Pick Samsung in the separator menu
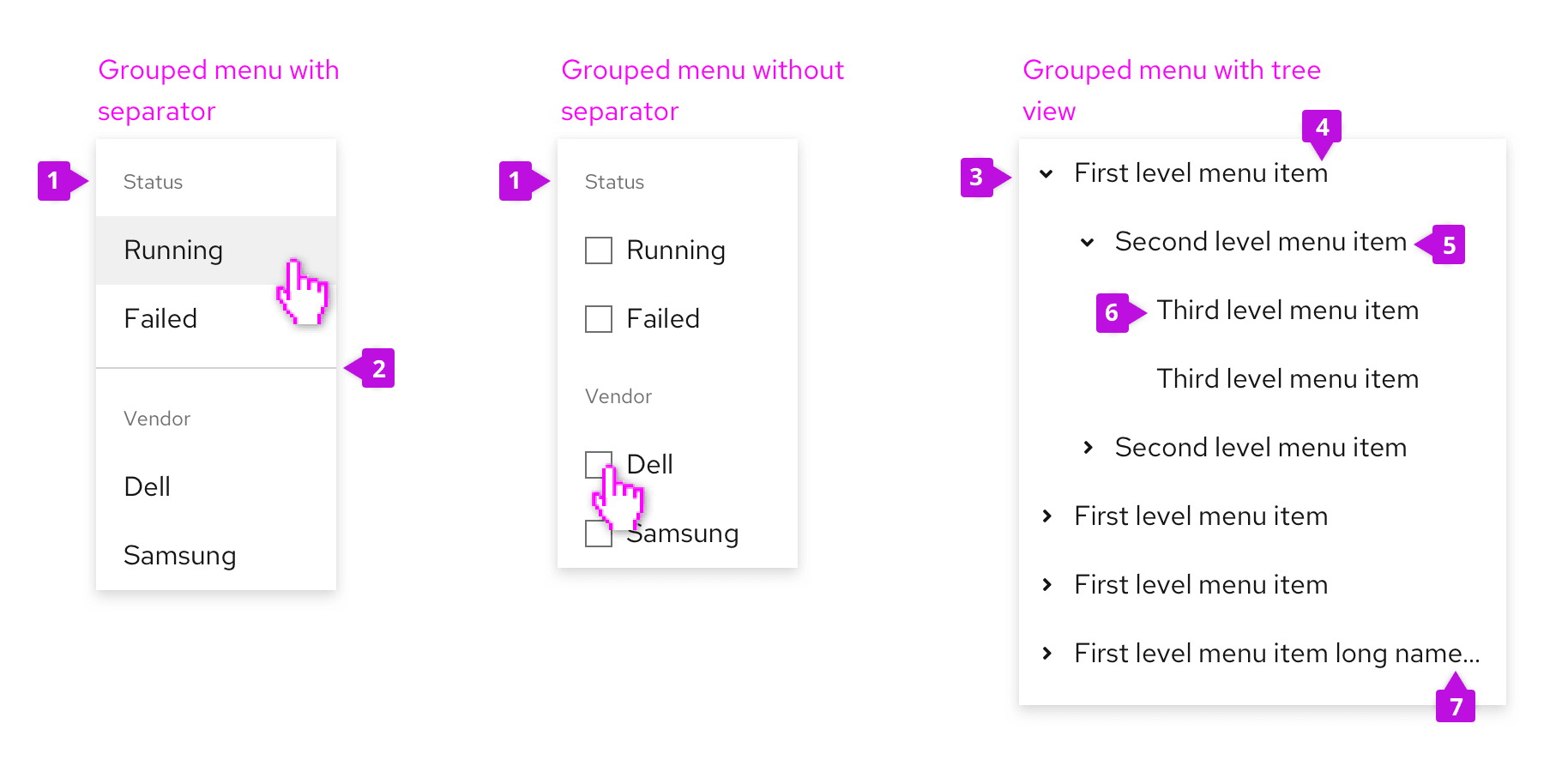Image resolution: width=1568 pixels, height=772 pixels. click(x=180, y=556)
